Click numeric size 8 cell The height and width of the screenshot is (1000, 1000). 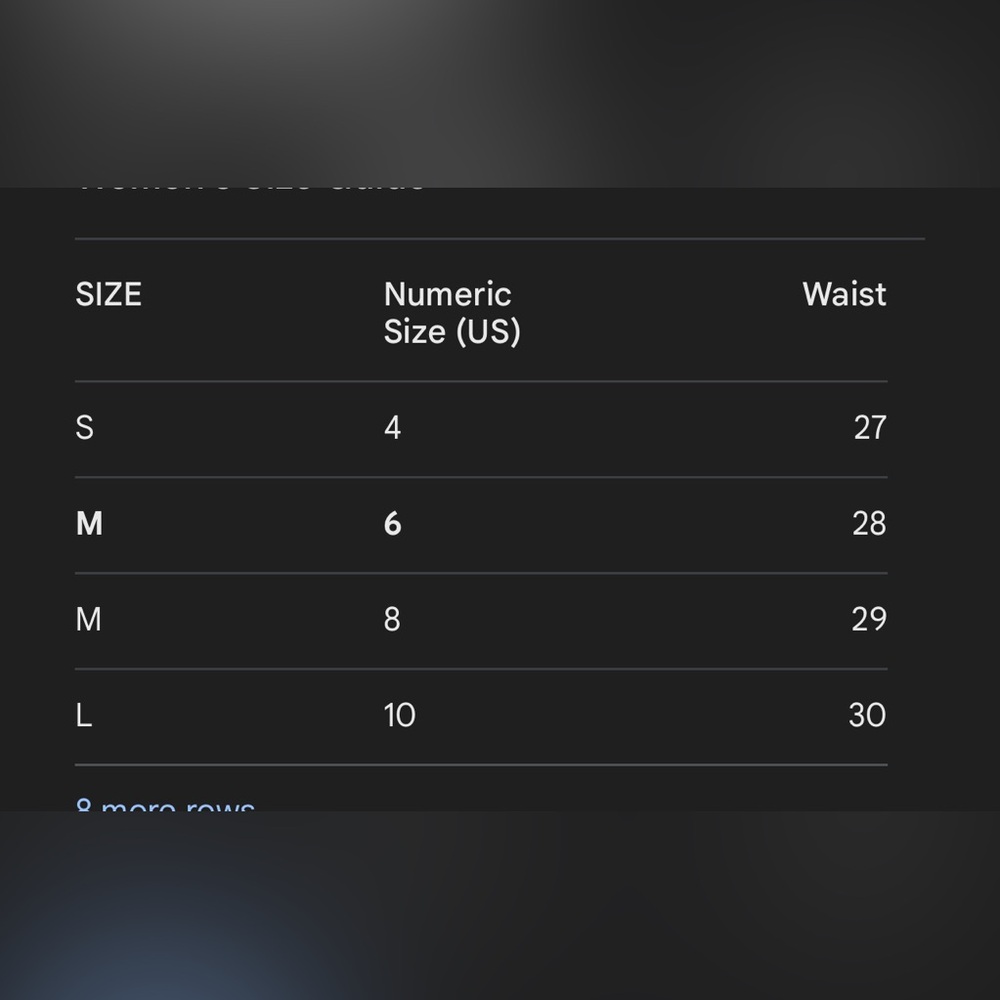pos(392,619)
